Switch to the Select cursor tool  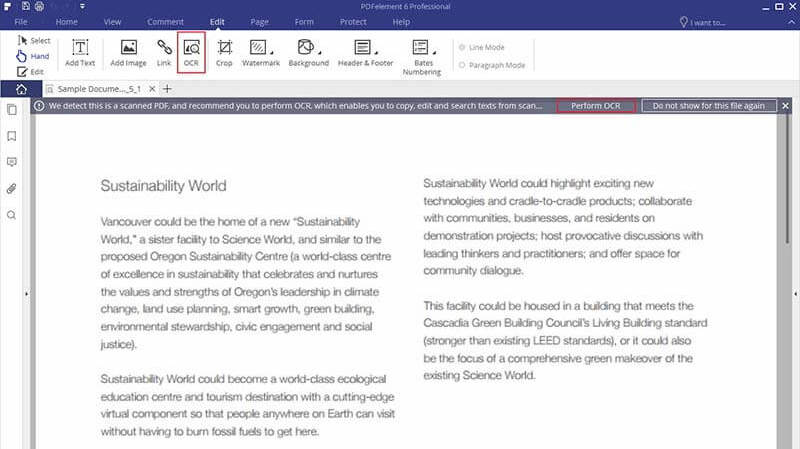34,40
